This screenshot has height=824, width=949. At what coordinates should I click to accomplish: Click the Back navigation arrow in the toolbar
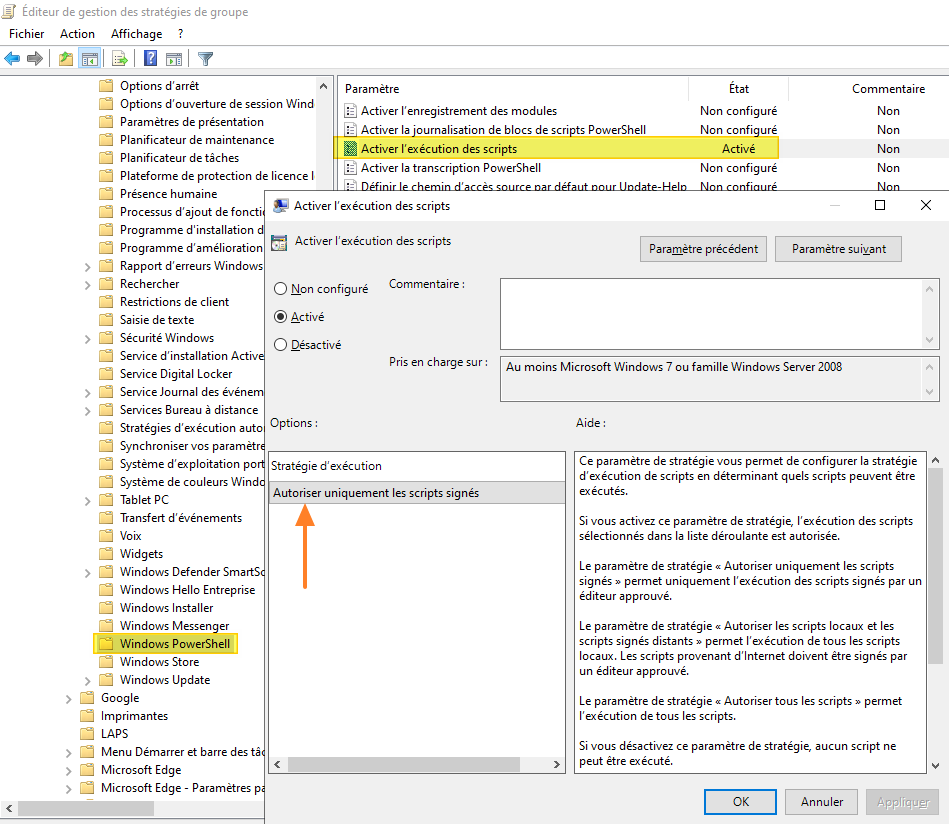coord(12,58)
